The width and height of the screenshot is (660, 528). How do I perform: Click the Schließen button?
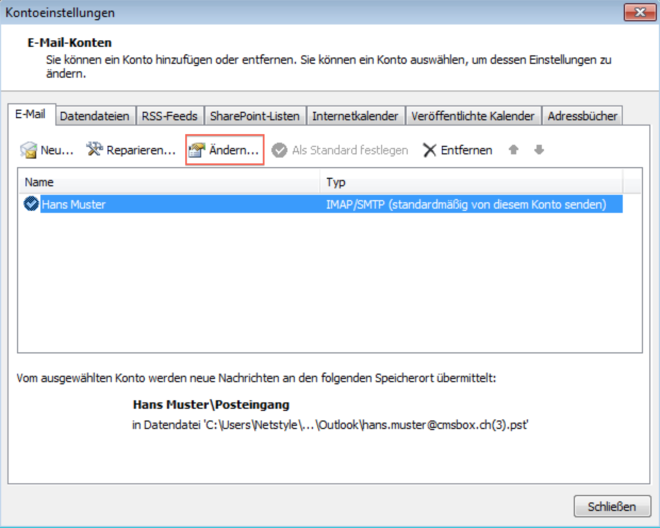pos(612,506)
